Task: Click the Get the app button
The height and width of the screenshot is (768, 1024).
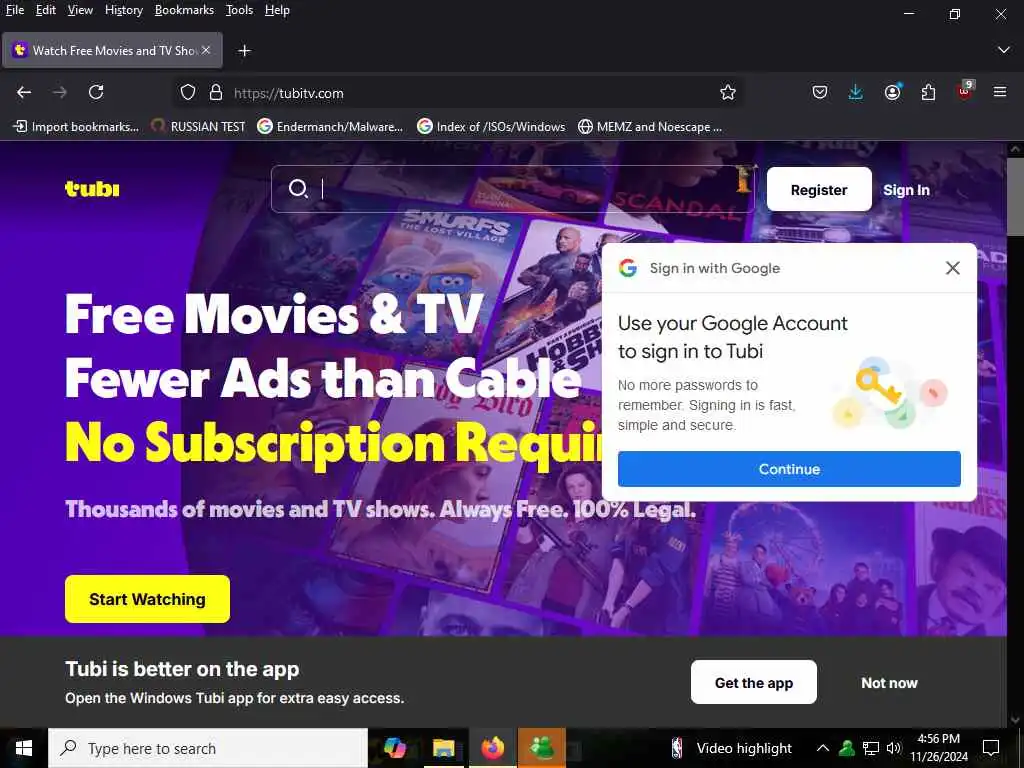Action: pos(754,682)
